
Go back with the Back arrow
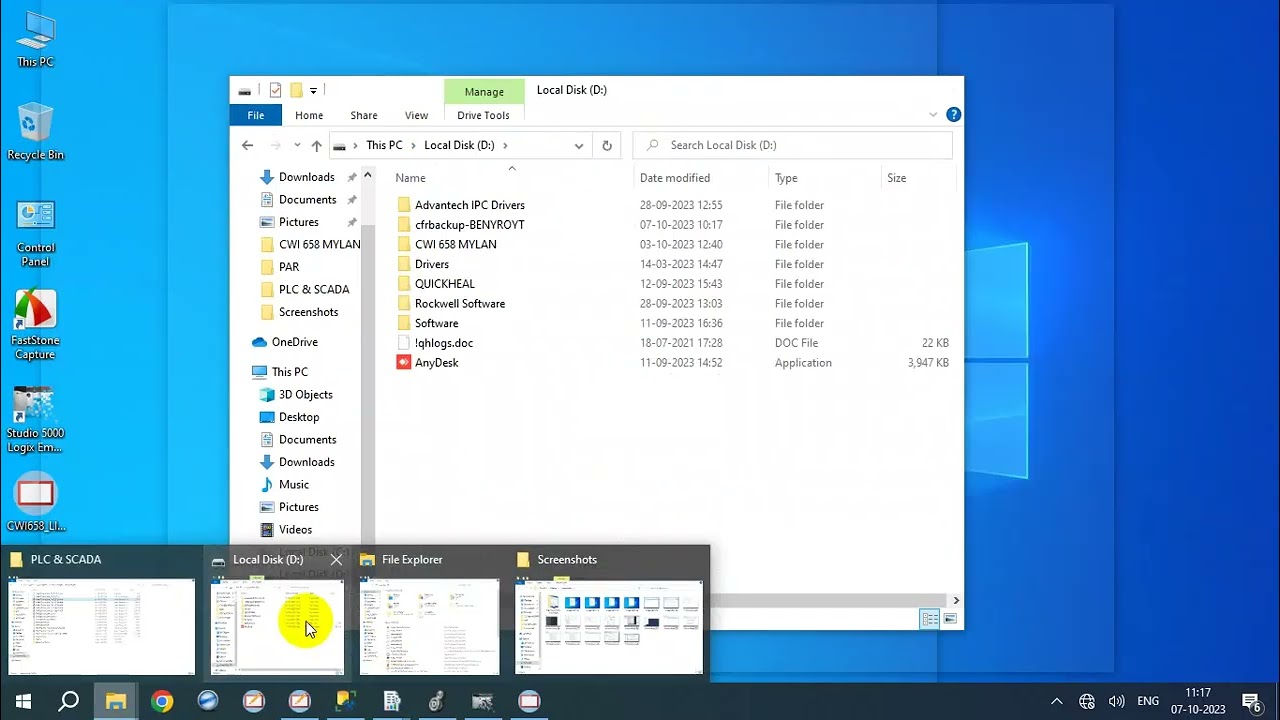point(248,145)
